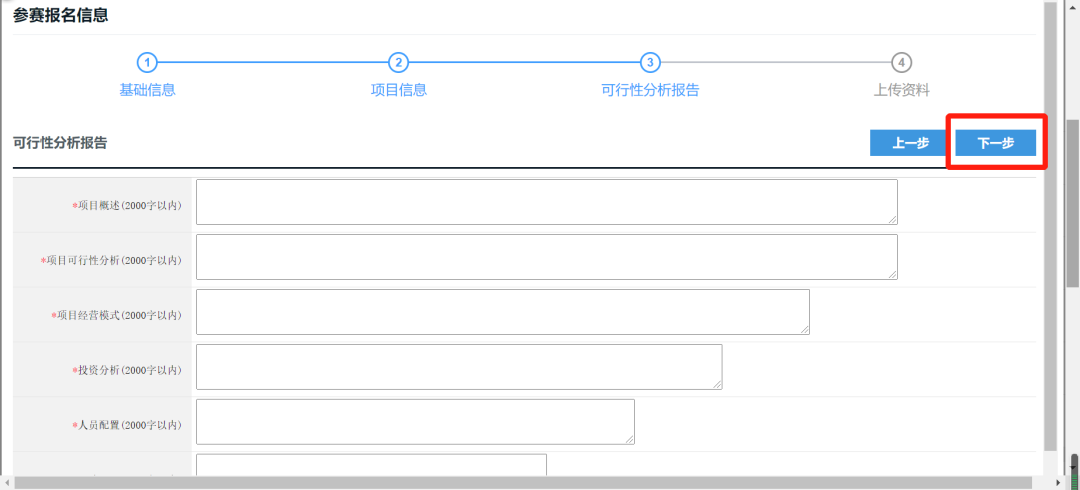Focus the 项目经营模式 text area
The height and width of the screenshot is (490, 1080).
pyautogui.click(x=502, y=312)
